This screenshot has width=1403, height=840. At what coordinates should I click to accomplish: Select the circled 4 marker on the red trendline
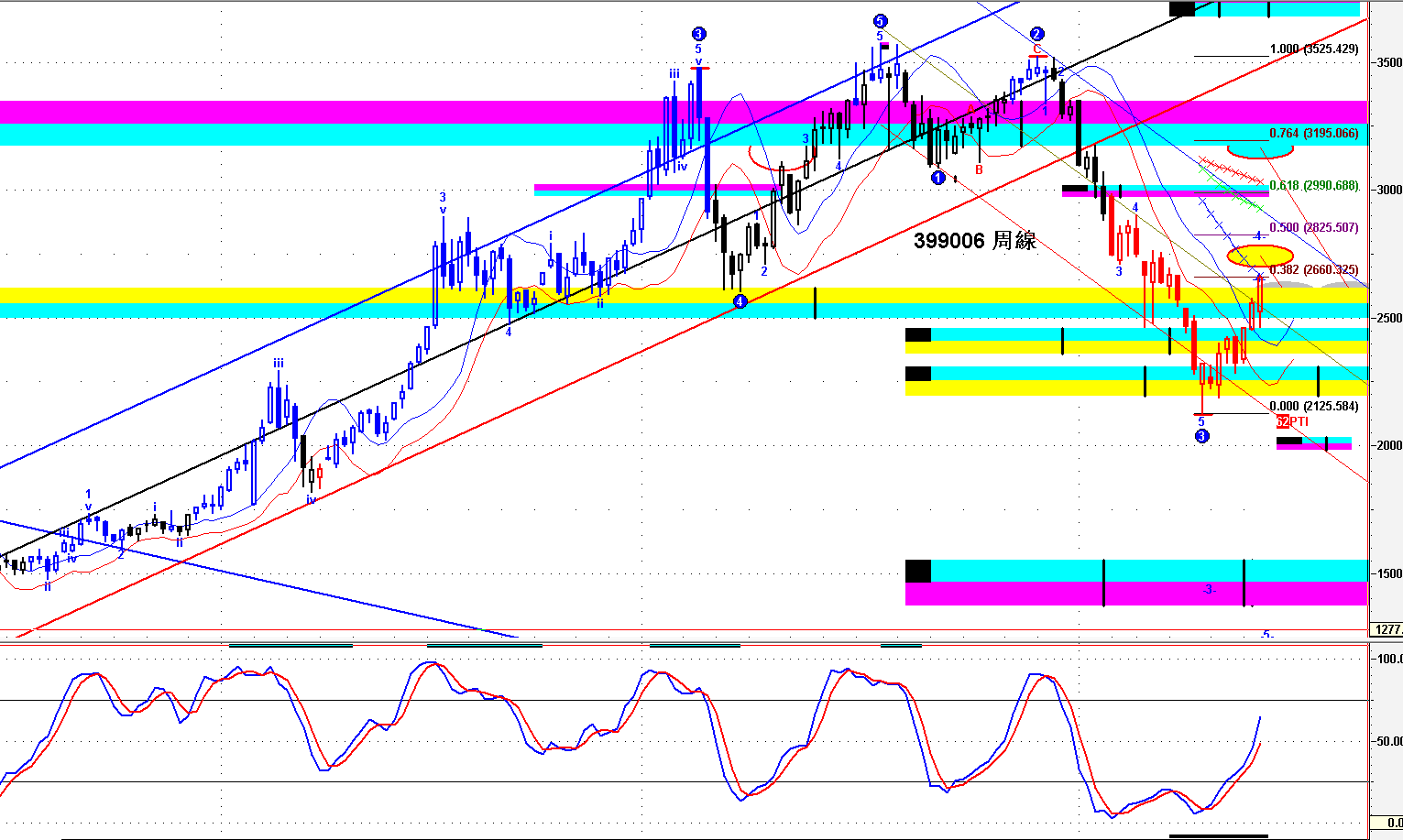click(740, 301)
